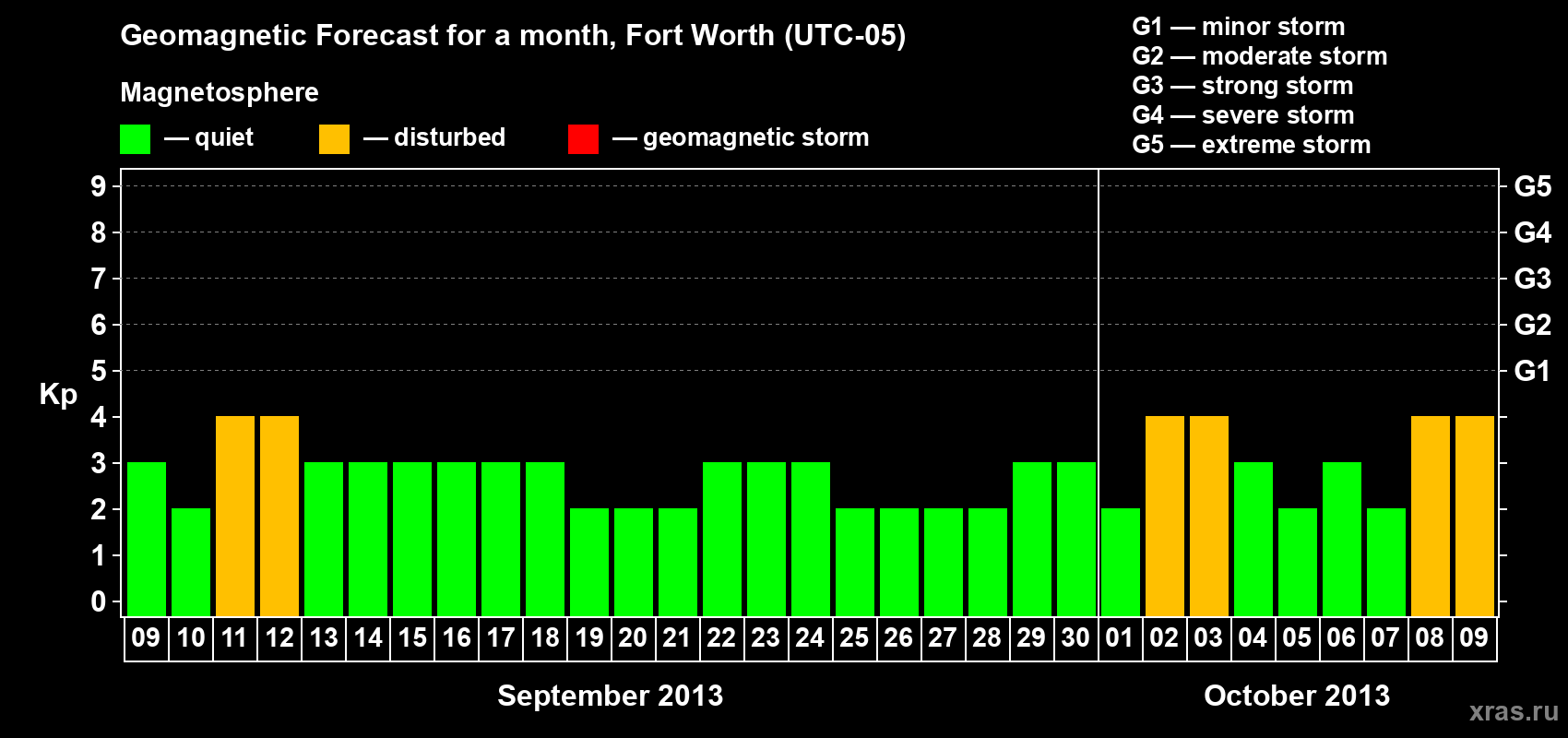Click the September 16 green bar
Viewport: 1568px width, 738px height.
457,539
